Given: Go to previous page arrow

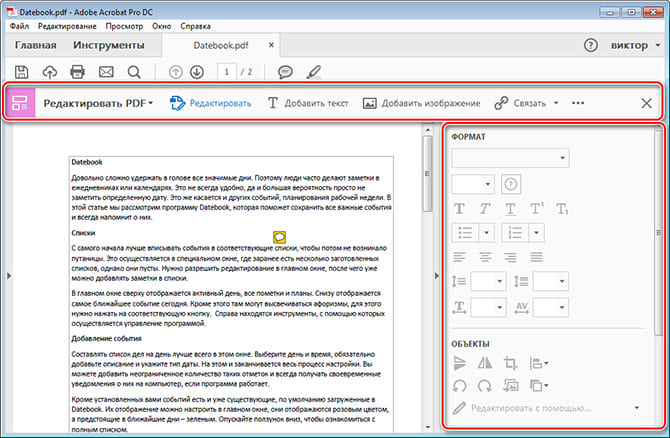Looking at the screenshot, I should point(175,72).
